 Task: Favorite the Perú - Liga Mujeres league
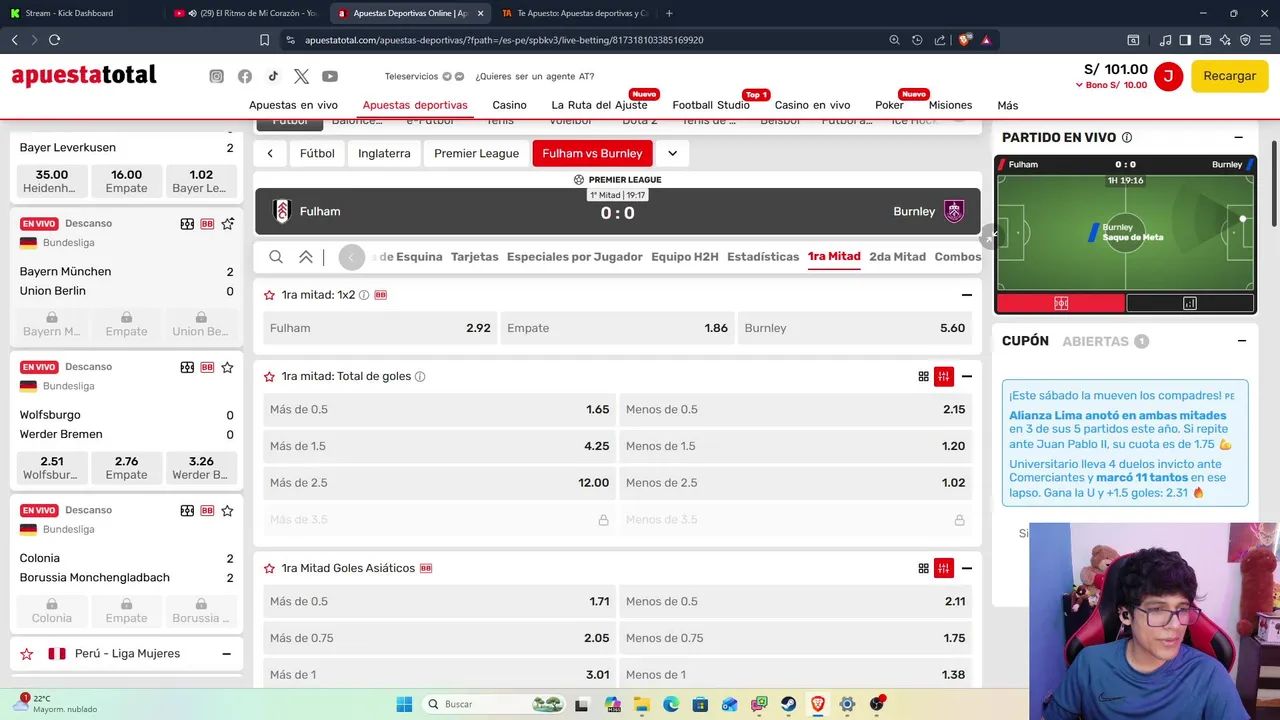point(27,654)
